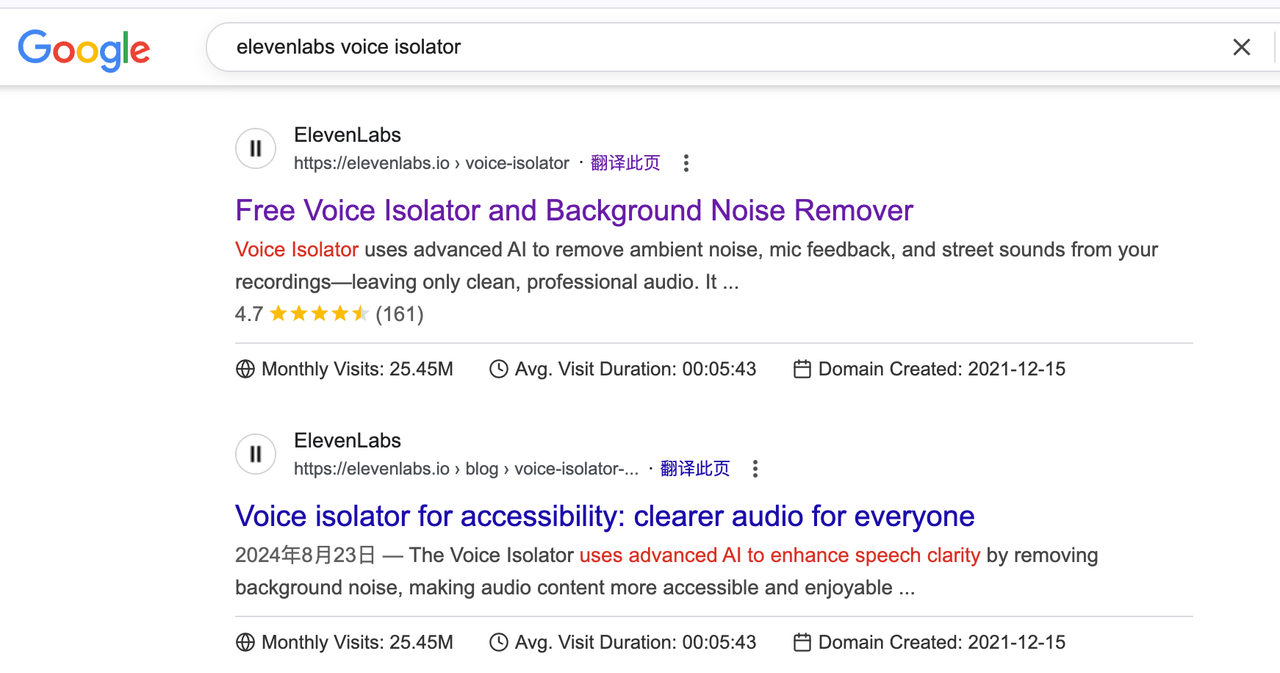Click the Google logo

(x=84, y=49)
